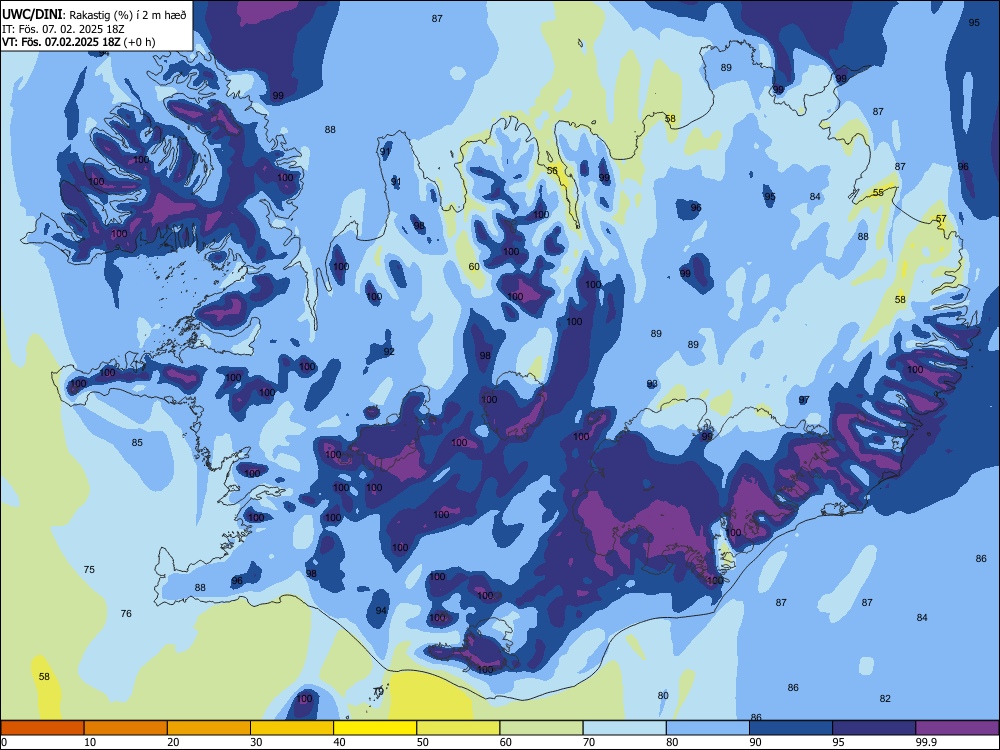This screenshot has height=750, width=1000.
Task: Select the humidity value 55 on the coast
Action: 878,193
